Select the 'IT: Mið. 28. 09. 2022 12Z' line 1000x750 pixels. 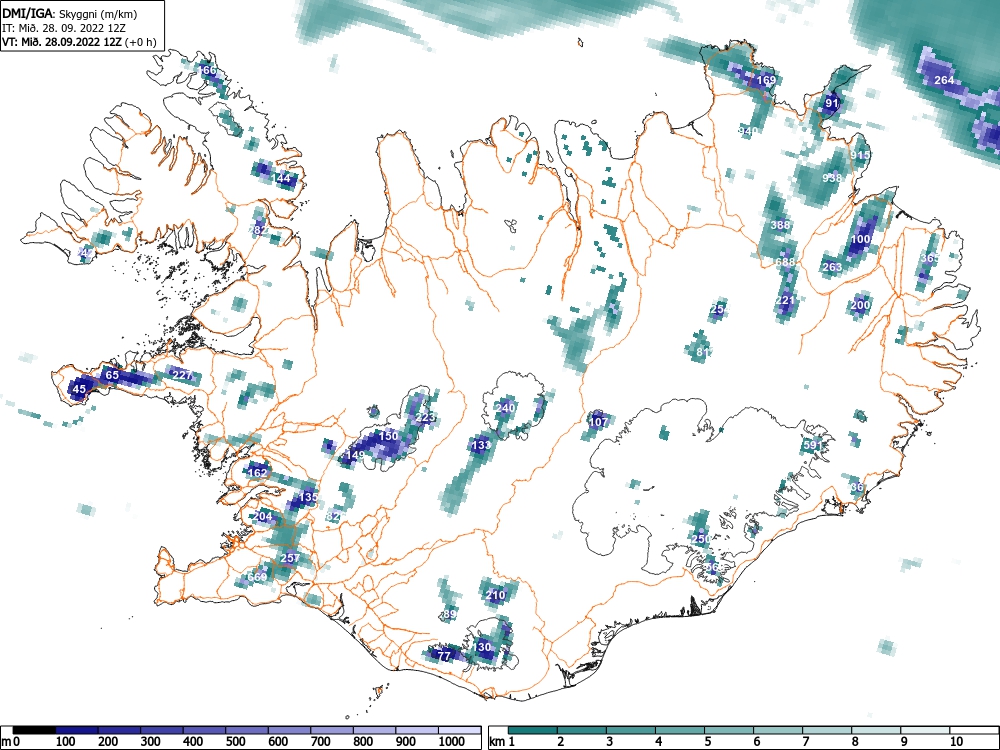[62, 28]
